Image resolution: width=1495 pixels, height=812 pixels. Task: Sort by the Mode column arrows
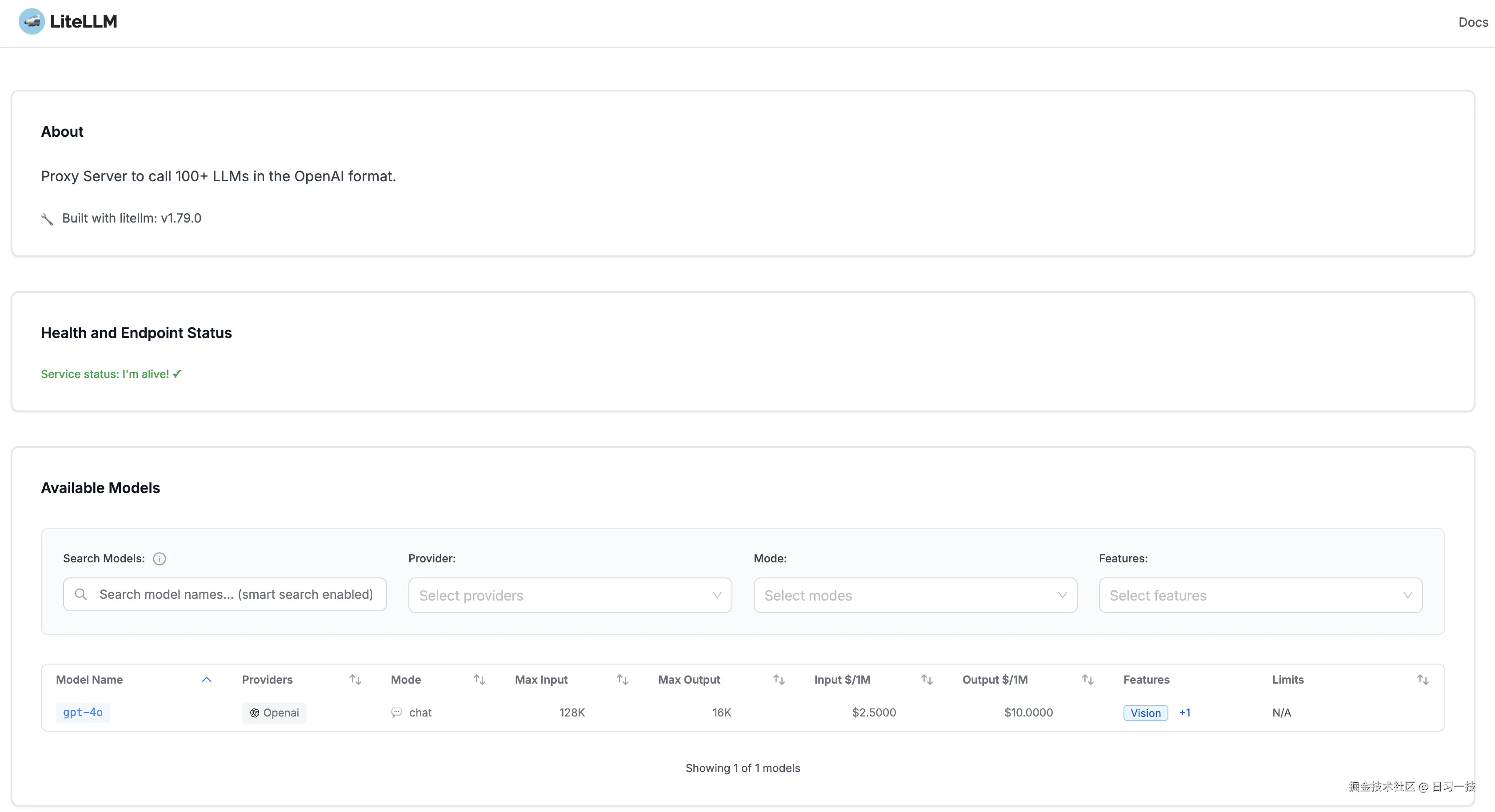click(479, 680)
